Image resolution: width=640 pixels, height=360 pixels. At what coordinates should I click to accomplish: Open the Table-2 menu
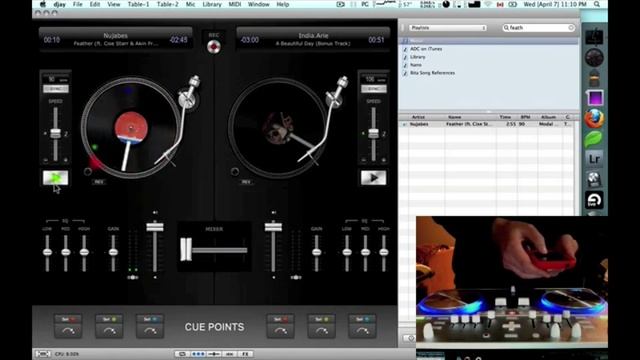tap(168, 4)
